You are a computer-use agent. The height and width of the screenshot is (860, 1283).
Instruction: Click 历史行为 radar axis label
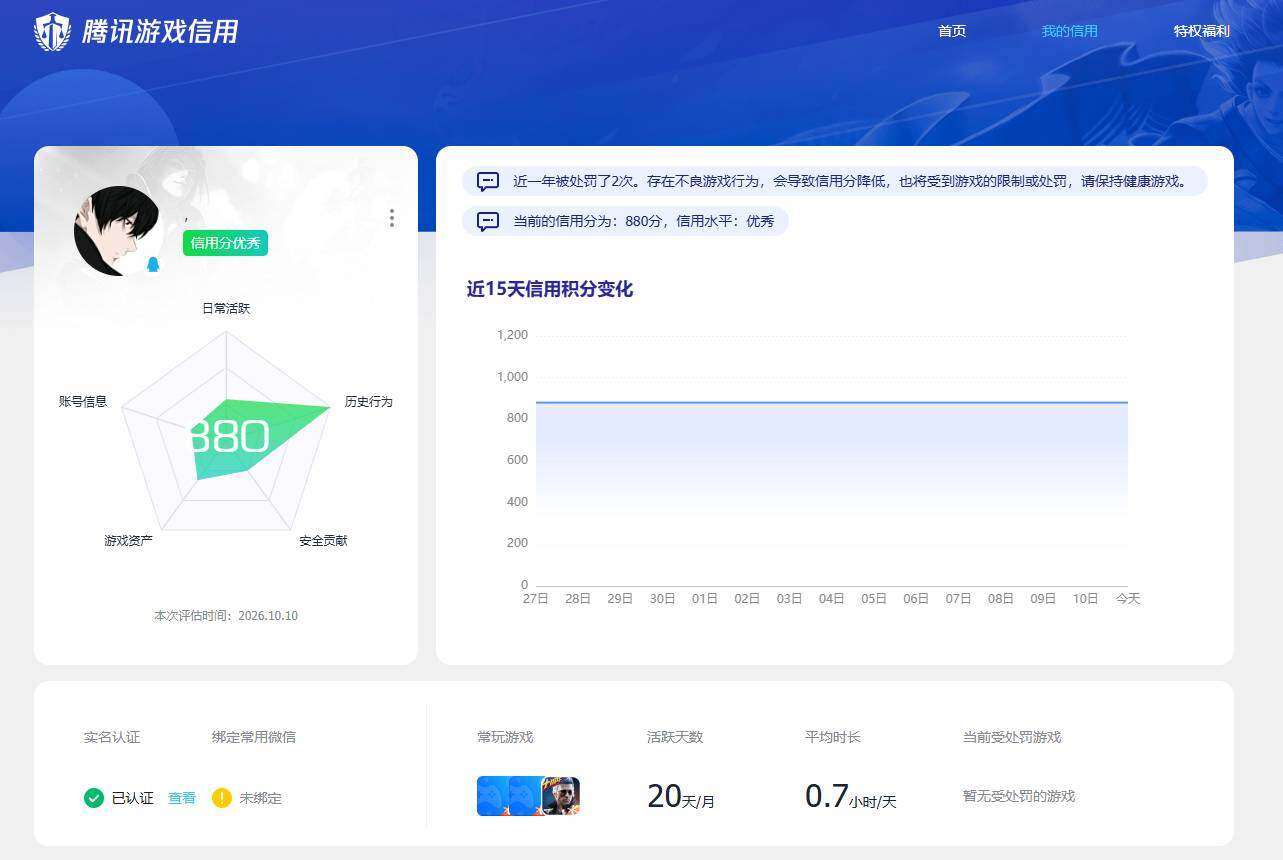point(369,401)
